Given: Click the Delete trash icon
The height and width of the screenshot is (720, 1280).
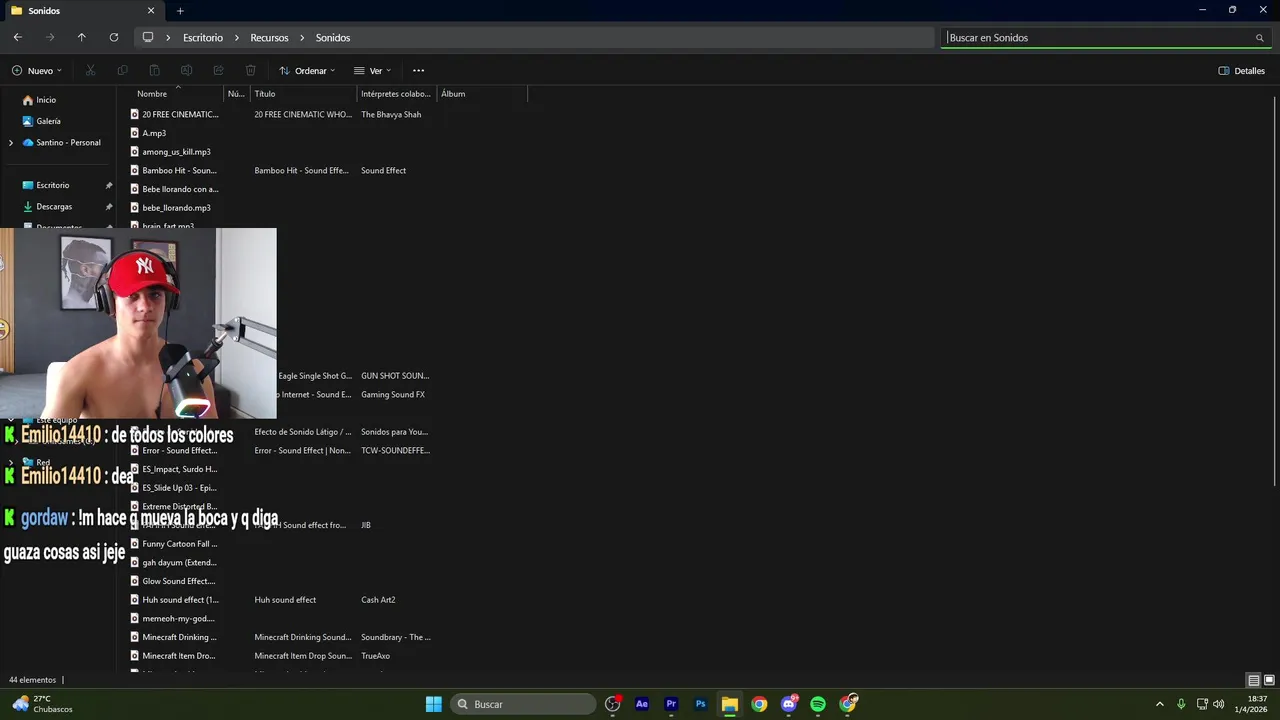Looking at the screenshot, I should (x=250, y=71).
